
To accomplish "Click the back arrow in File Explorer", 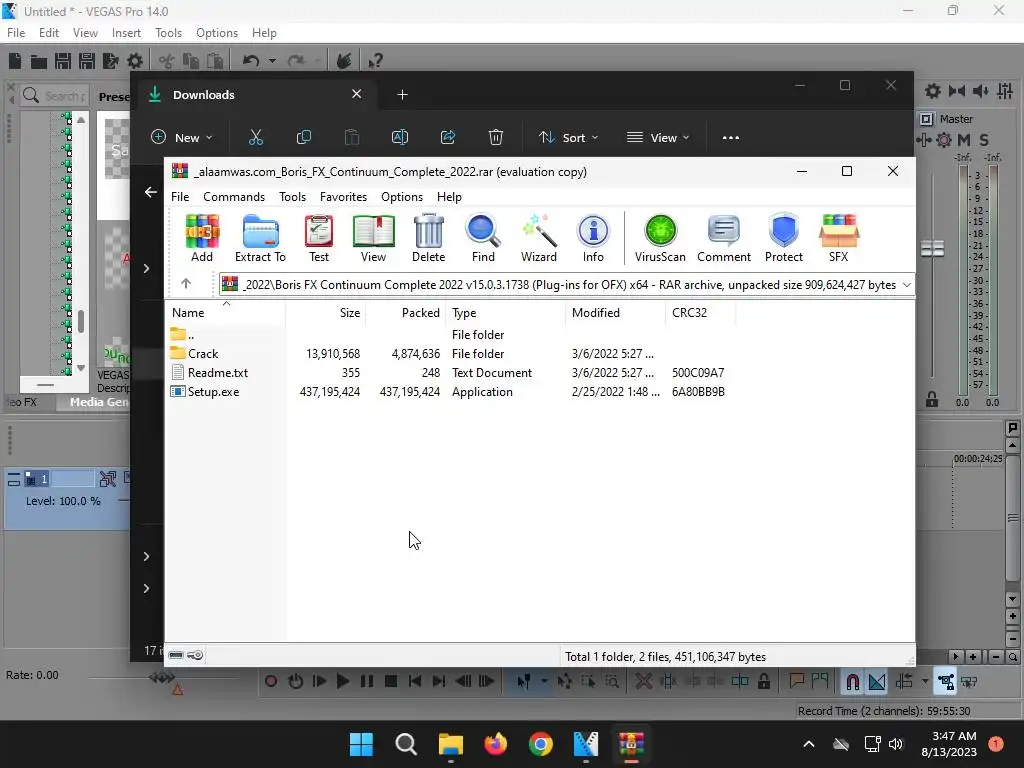I will pos(151,192).
